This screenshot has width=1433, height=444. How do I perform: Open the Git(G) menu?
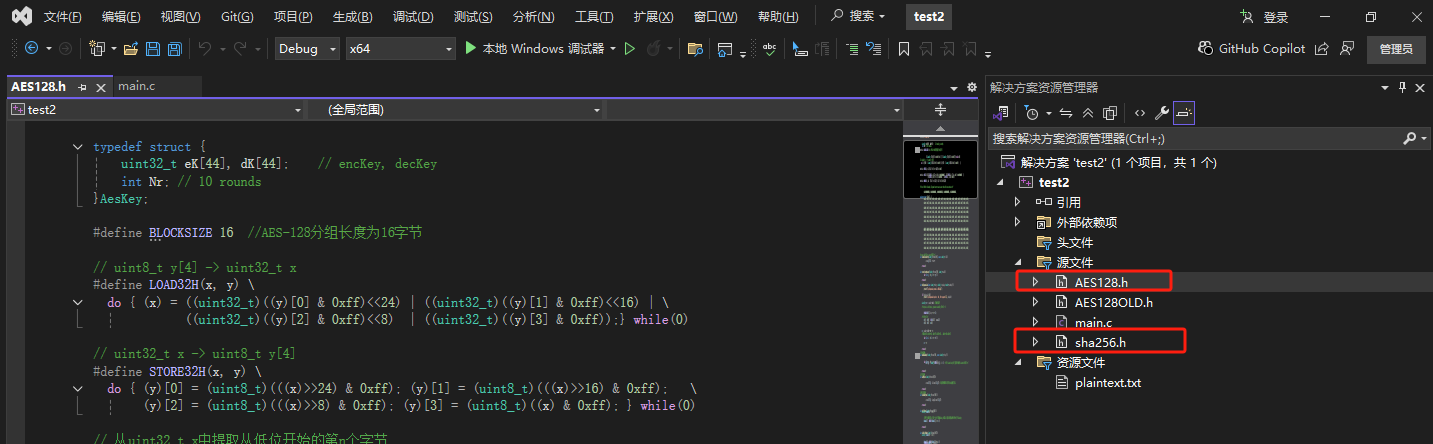pyautogui.click(x=237, y=17)
